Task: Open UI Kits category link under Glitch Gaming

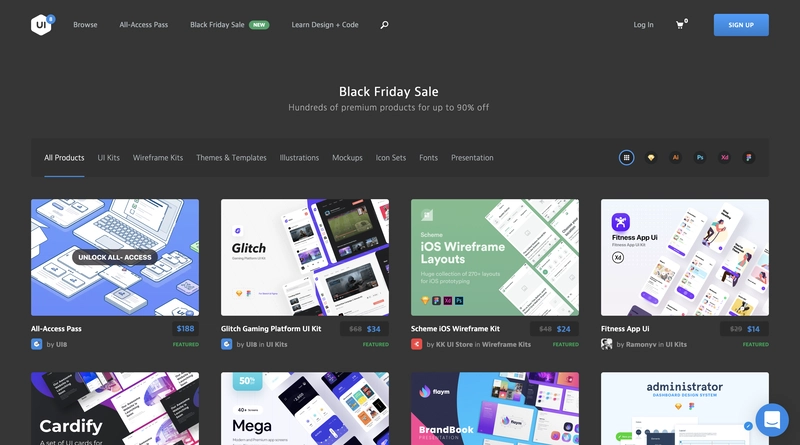Action: (x=277, y=344)
